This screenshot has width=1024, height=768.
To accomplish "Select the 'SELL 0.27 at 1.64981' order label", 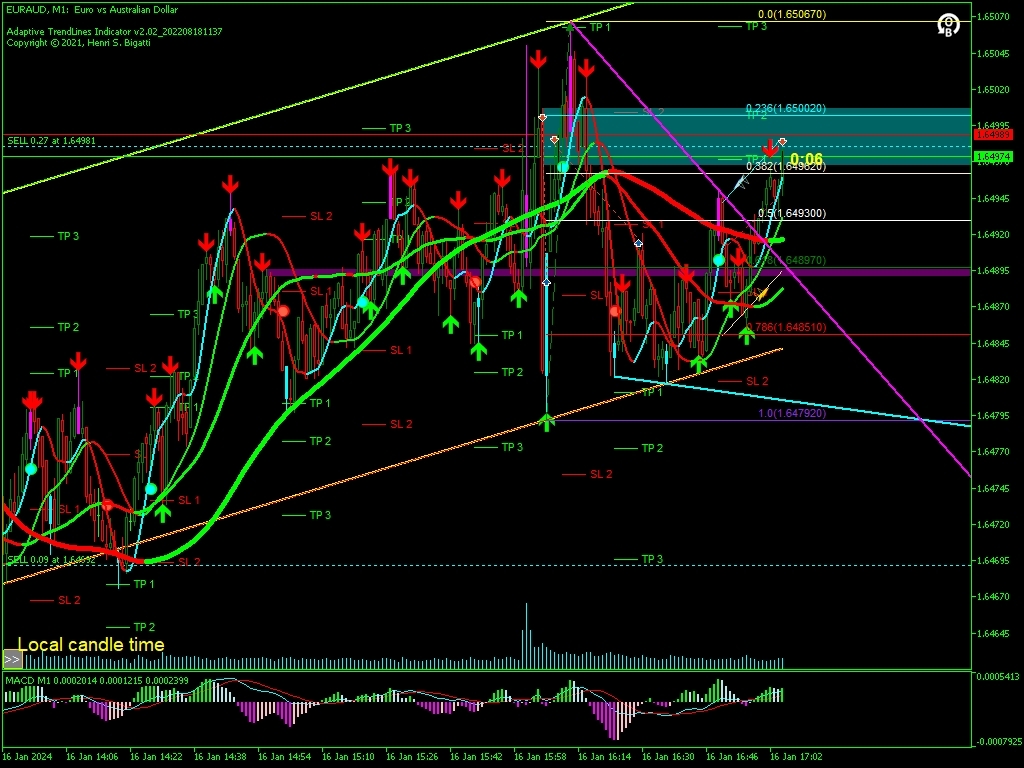I will coord(52,140).
